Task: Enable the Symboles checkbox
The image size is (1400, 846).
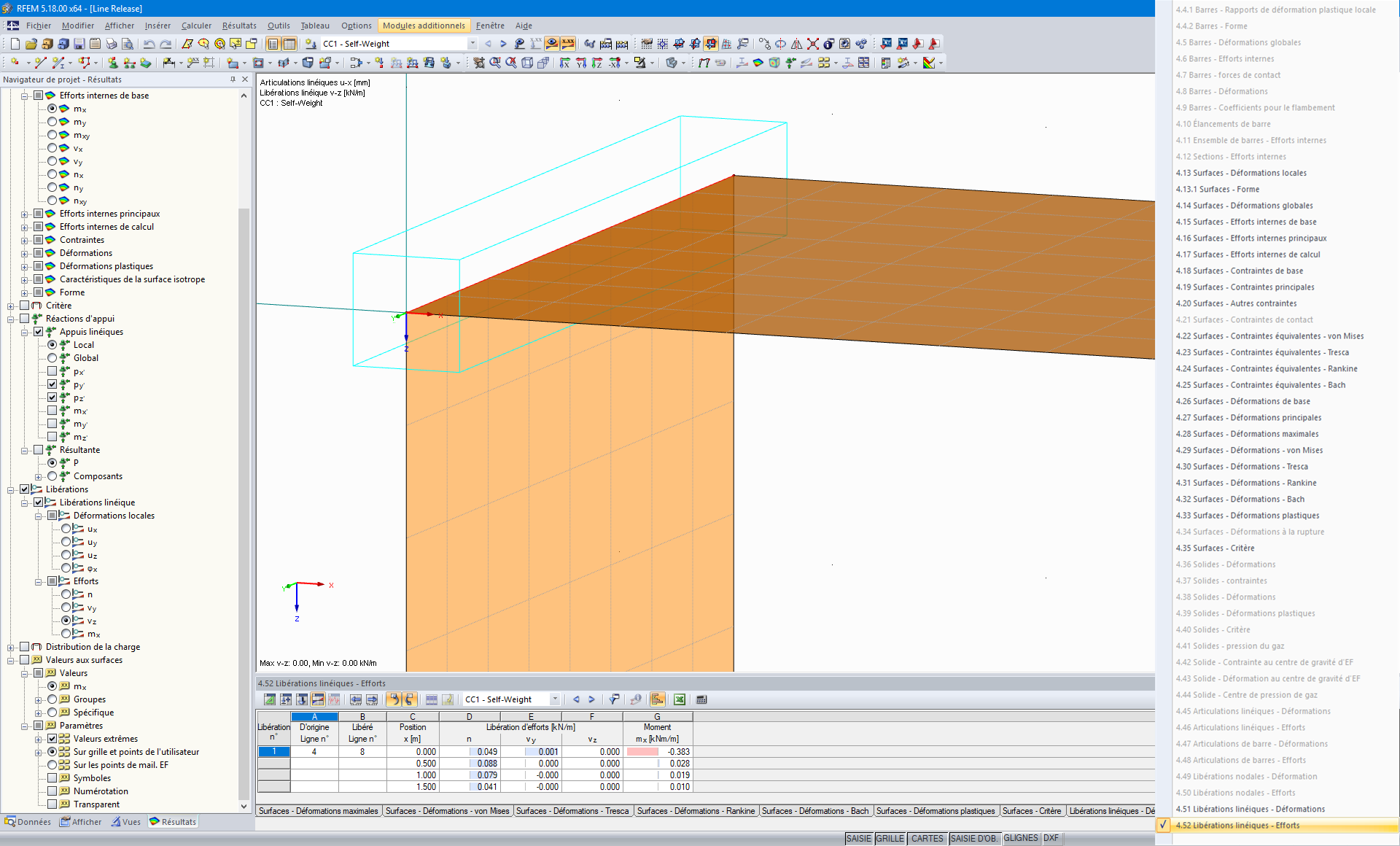Action: pyautogui.click(x=52, y=778)
